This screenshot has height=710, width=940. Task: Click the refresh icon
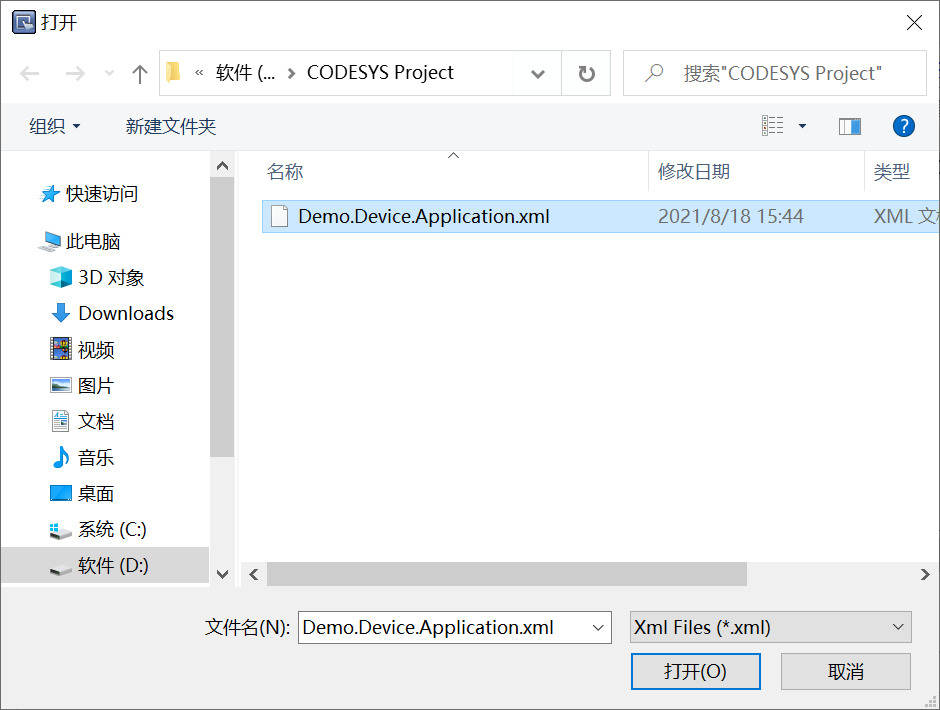click(585, 72)
